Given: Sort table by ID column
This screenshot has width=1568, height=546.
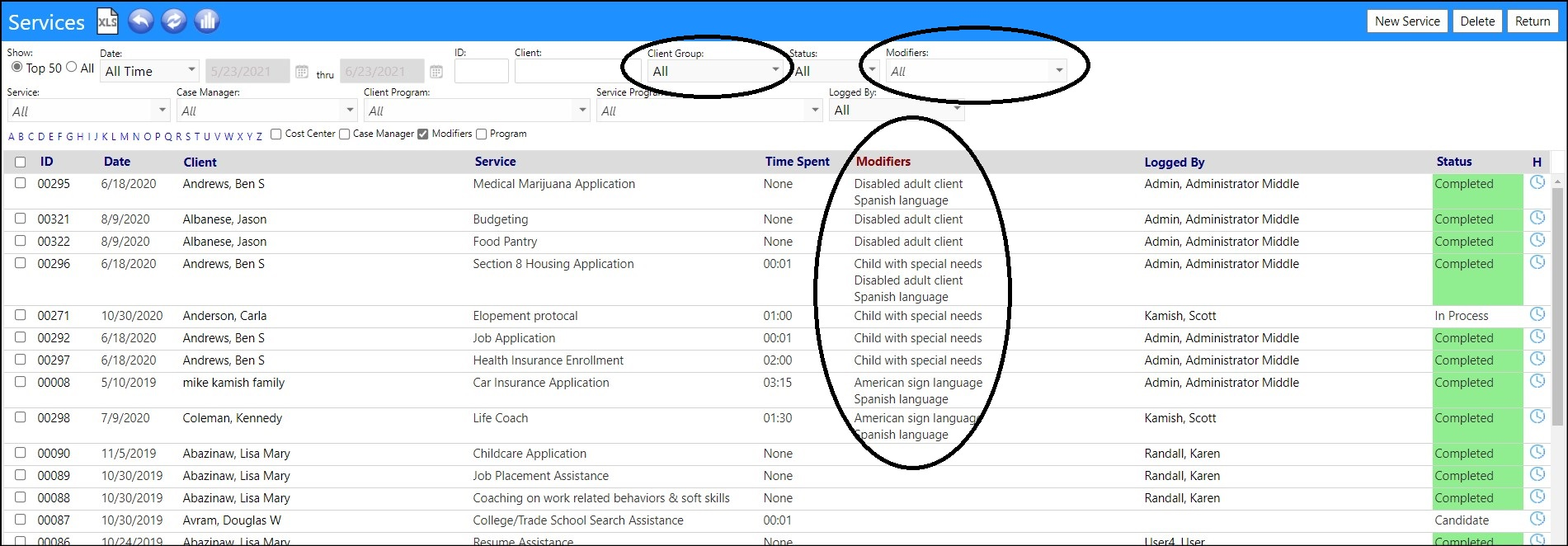Looking at the screenshot, I should point(47,162).
